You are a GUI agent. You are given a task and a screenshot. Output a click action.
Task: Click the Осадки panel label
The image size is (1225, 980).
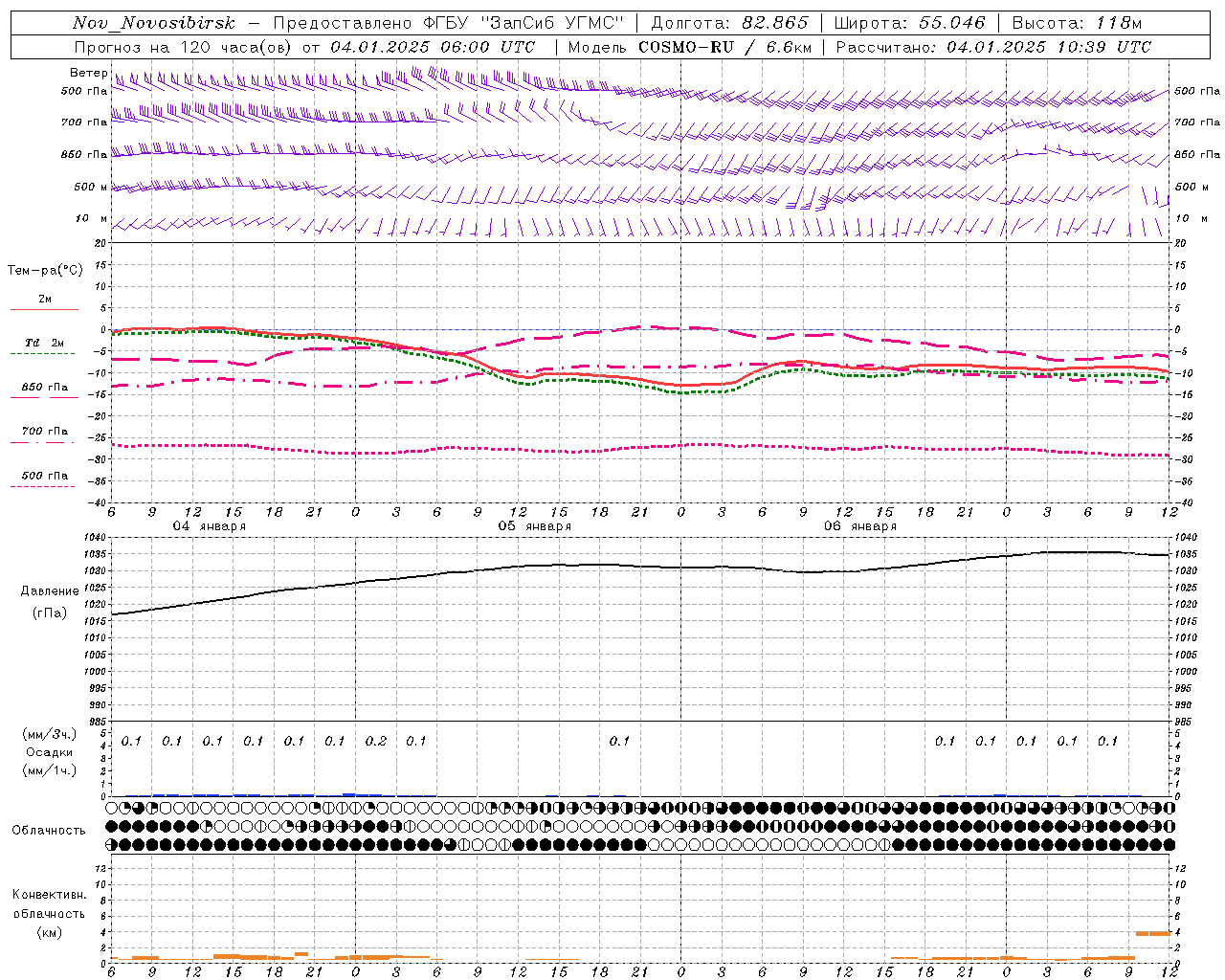(50, 753)
